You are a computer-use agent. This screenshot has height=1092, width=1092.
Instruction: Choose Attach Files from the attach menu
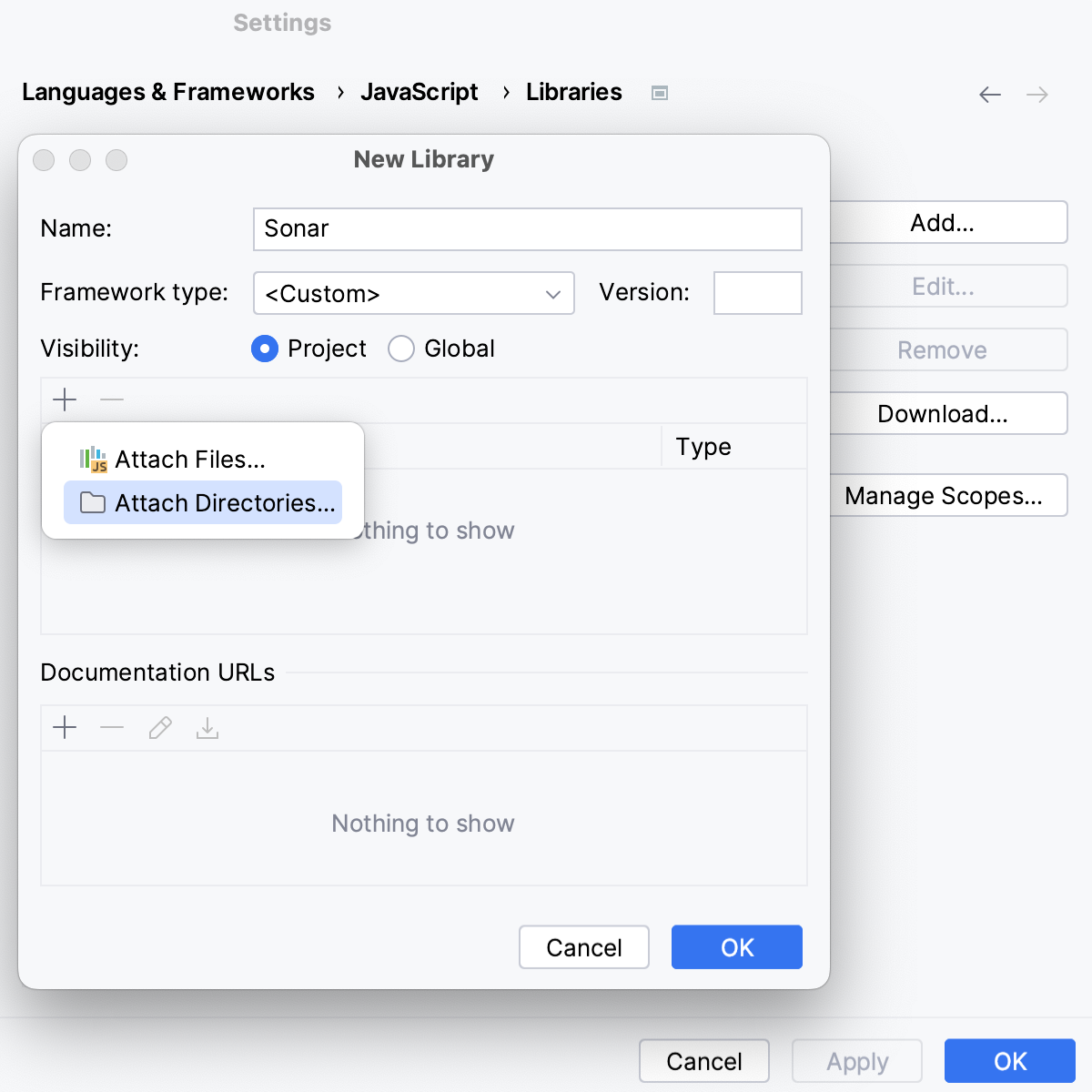[x=188, y=460]
